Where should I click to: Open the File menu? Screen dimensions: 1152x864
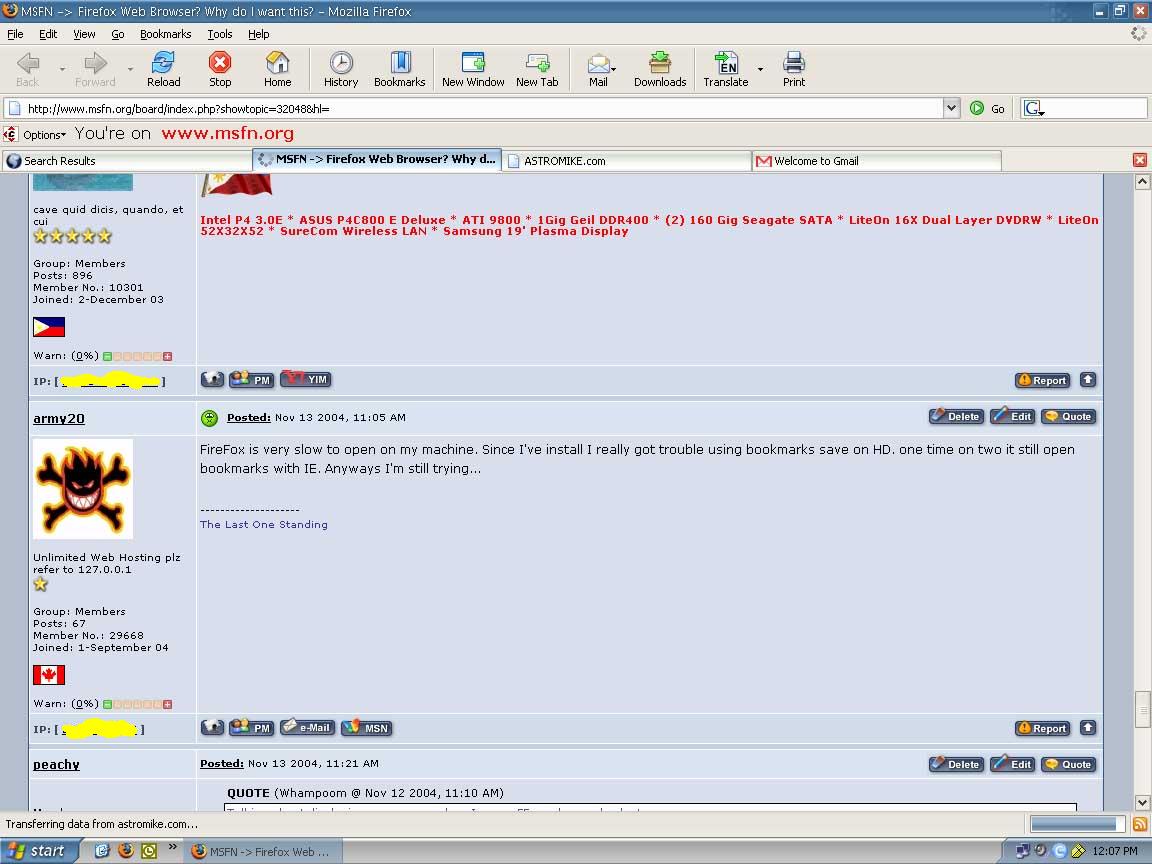click(15, 34)
